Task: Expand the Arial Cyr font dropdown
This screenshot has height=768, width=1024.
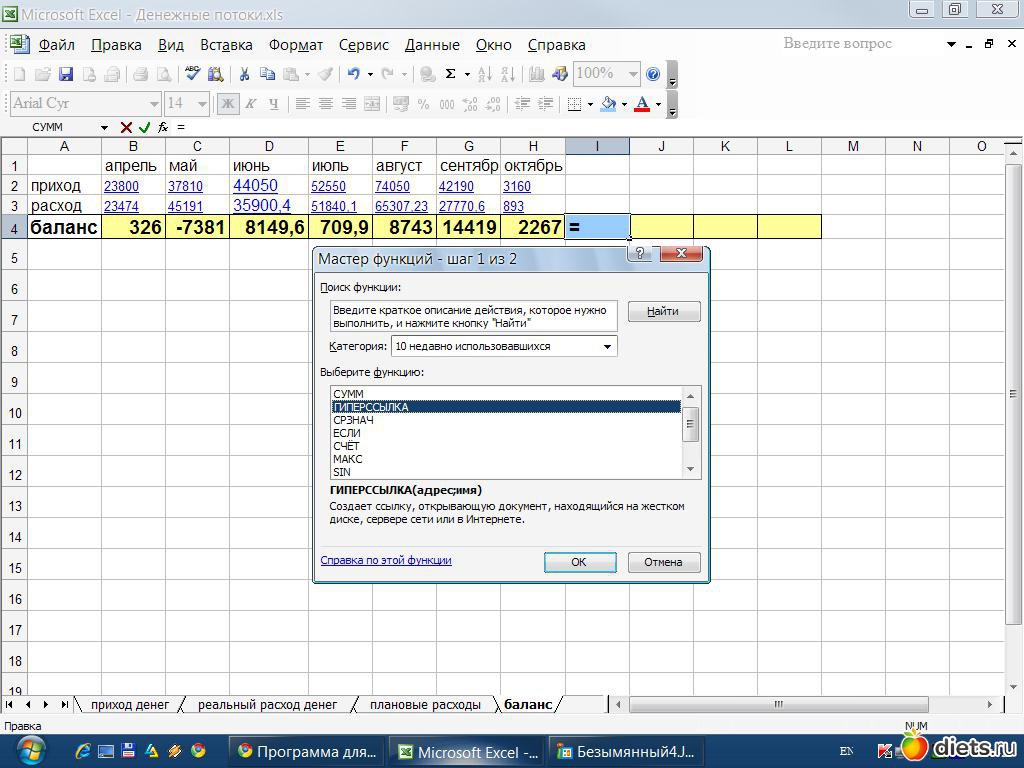Action: coord(154,103)
